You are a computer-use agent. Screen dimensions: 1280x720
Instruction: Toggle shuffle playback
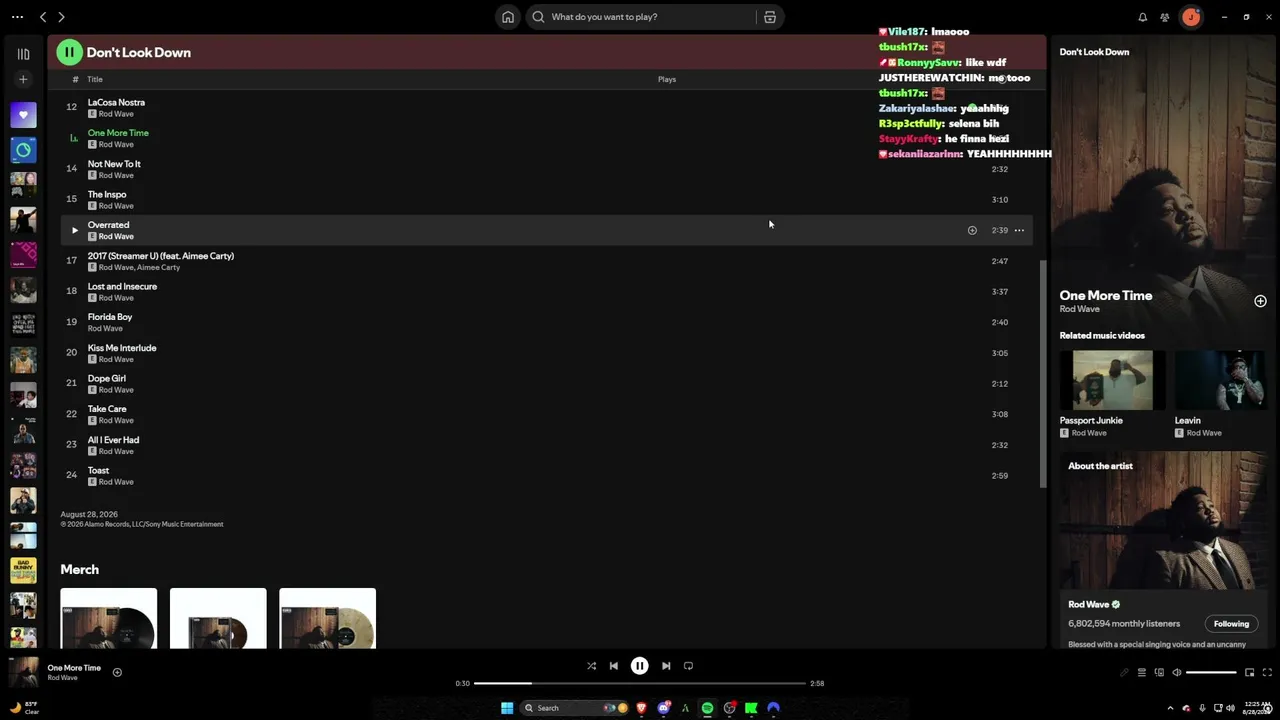[591, 666]
